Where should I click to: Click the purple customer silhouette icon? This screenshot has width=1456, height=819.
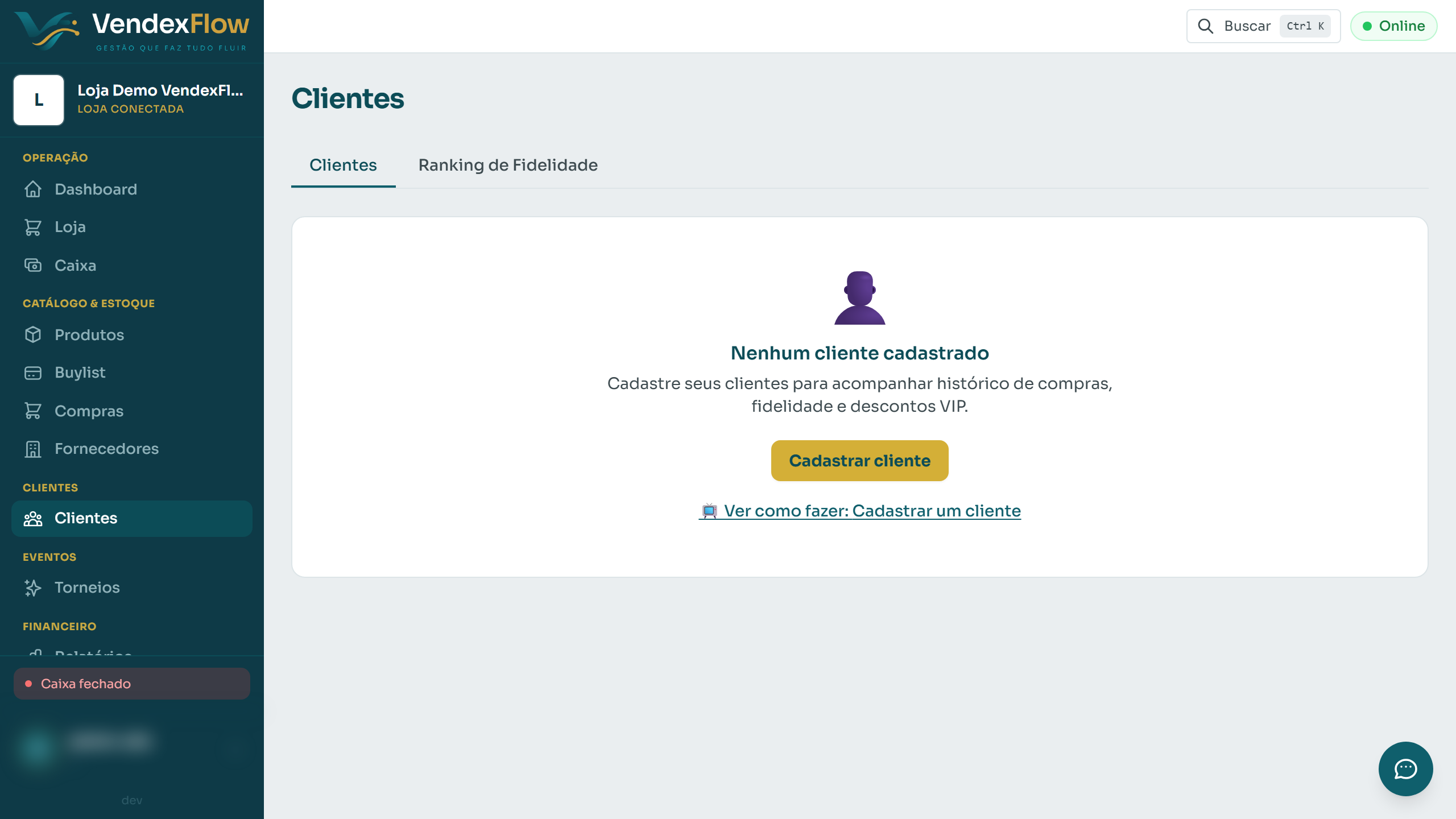coord(859,297)
